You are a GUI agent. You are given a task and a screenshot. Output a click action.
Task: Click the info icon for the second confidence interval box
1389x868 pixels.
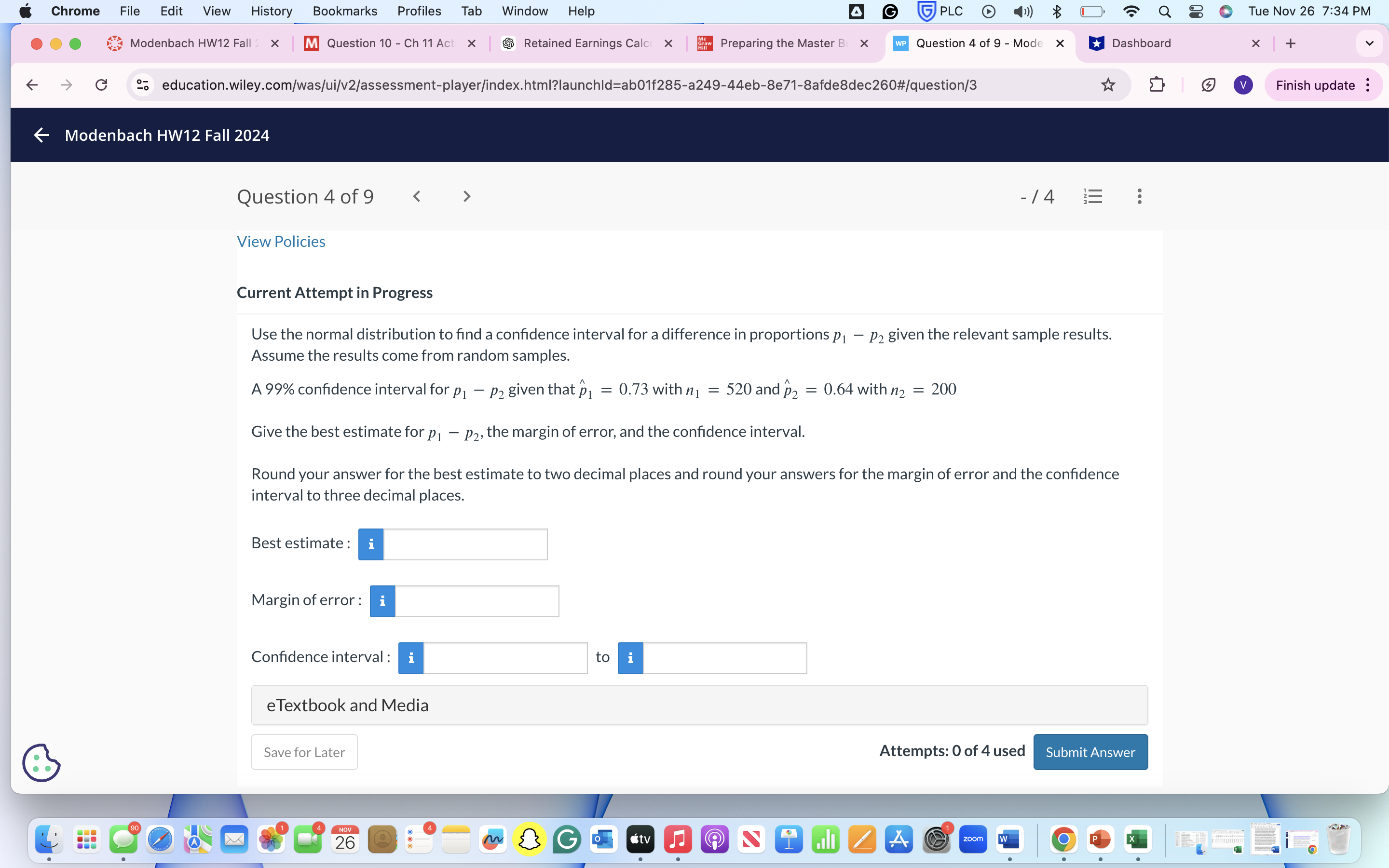click(x=630, y=658)
